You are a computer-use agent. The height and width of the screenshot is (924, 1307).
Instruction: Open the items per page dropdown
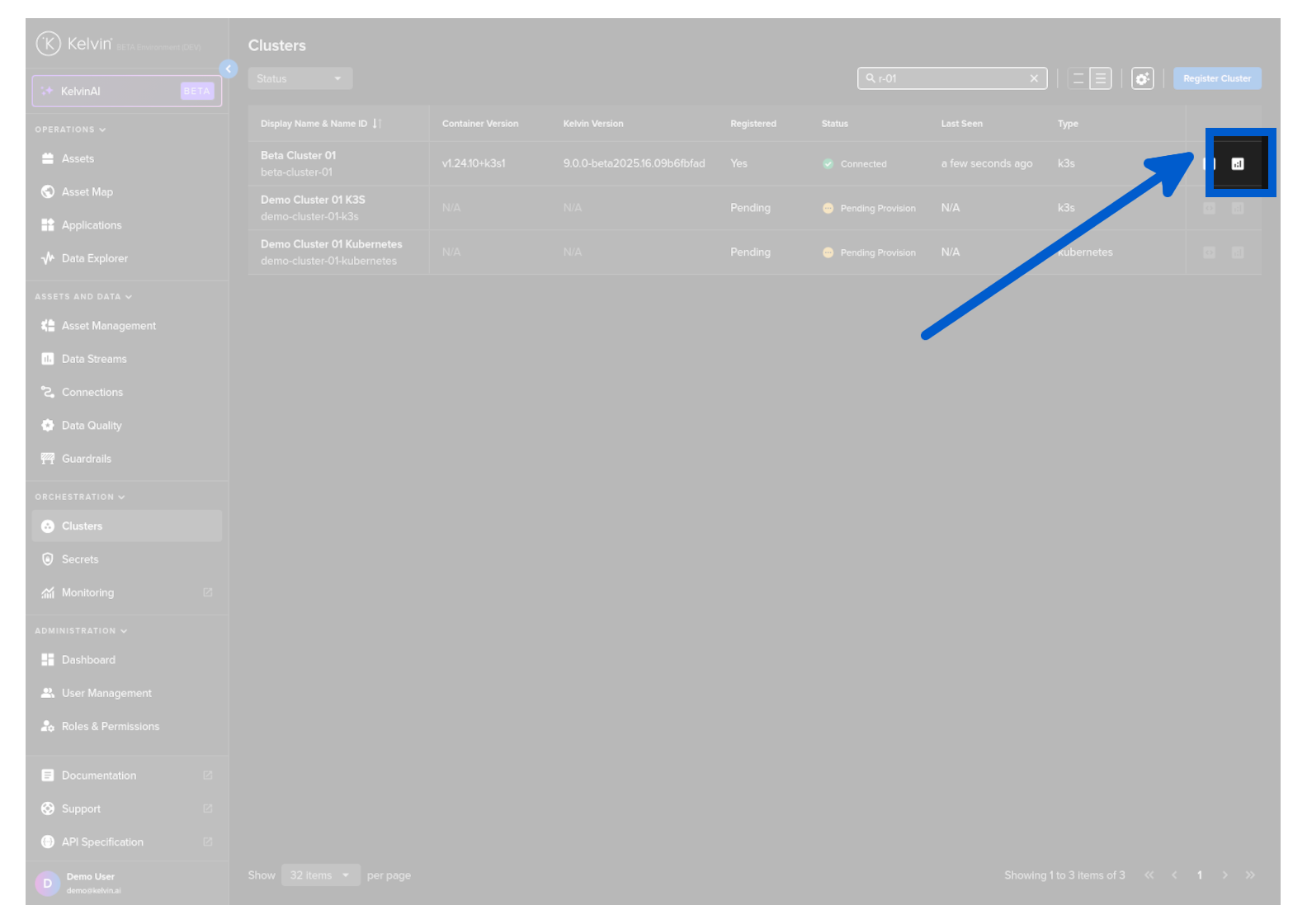[320, 875]
